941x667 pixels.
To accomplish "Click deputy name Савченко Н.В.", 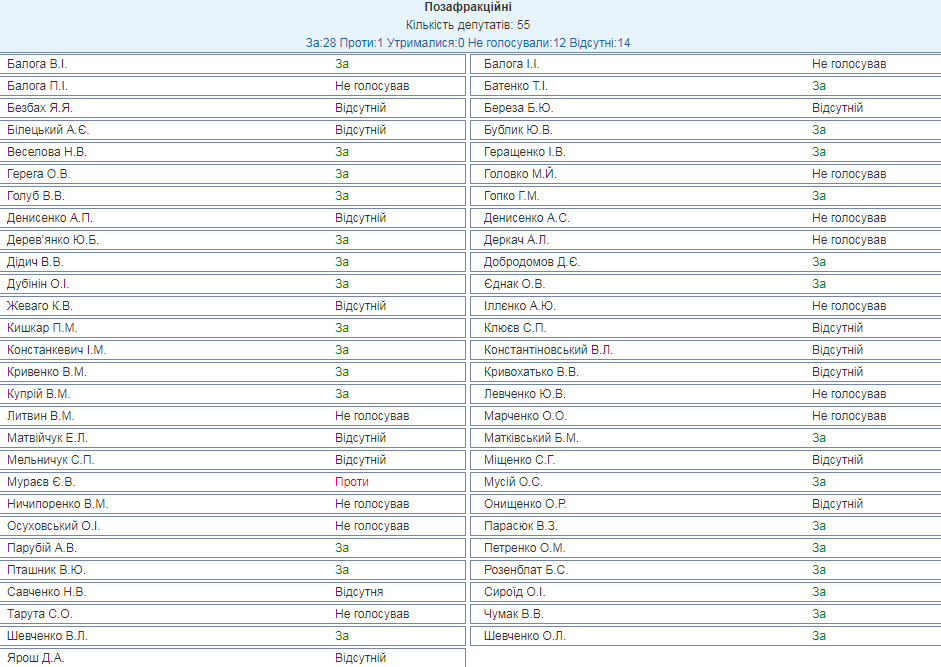I will pos(46,592).
